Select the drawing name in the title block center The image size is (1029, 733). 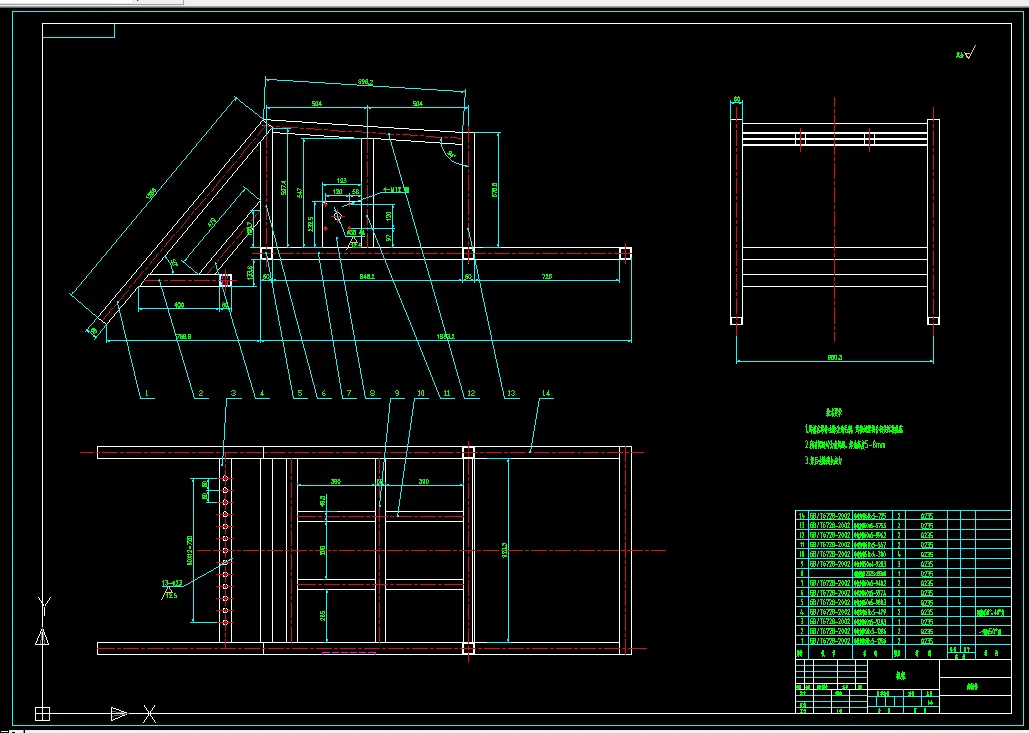click(x=903, y=674)
